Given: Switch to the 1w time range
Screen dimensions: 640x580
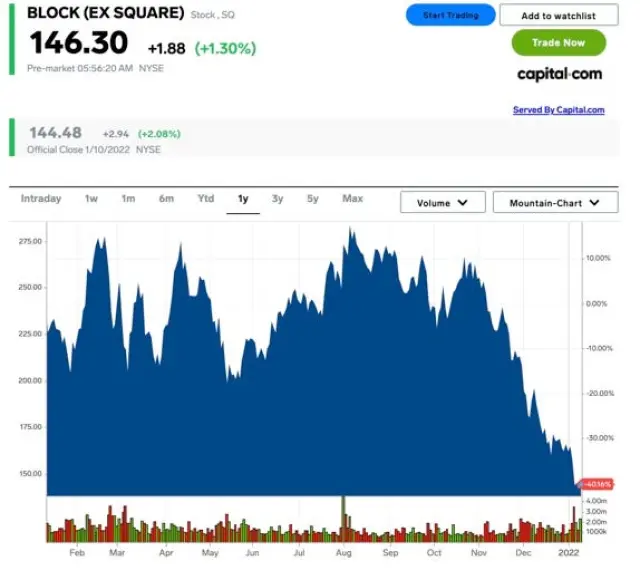Looking at the screenshot, I should pos(91,199).
